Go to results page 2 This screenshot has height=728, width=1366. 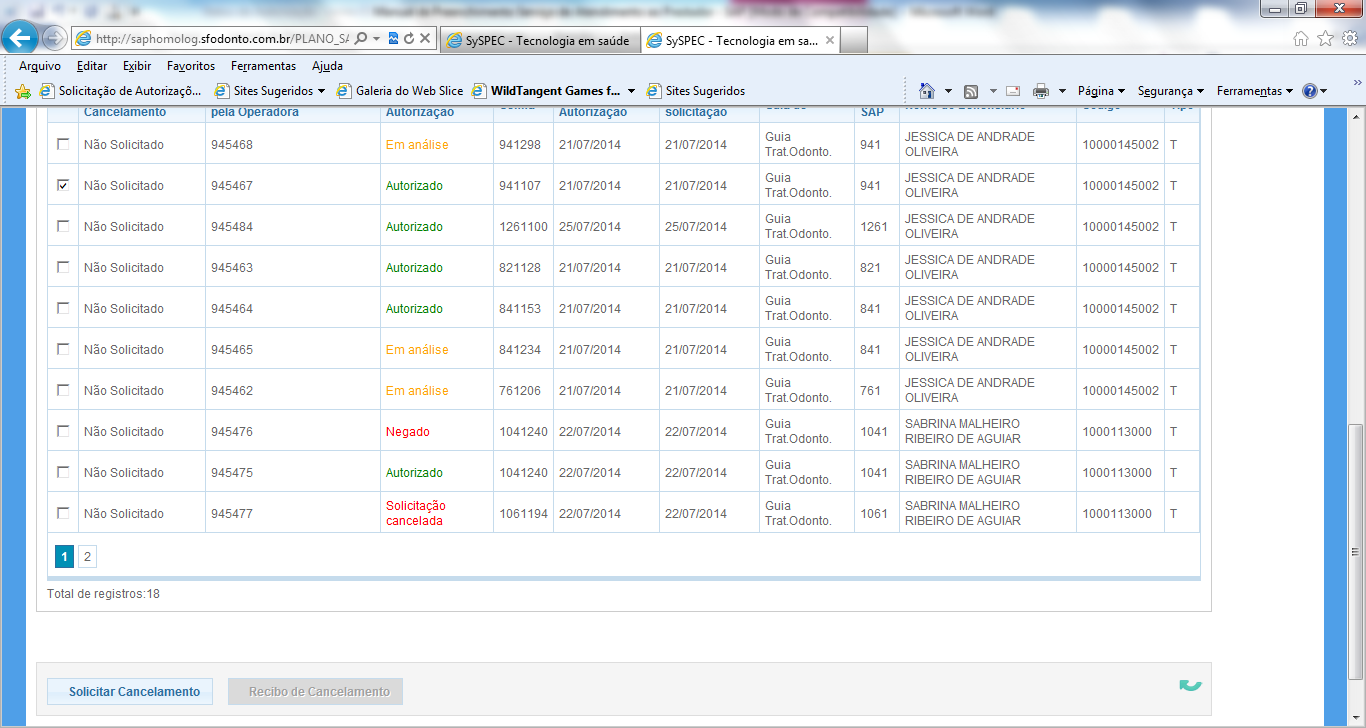[x=87, y=557]
